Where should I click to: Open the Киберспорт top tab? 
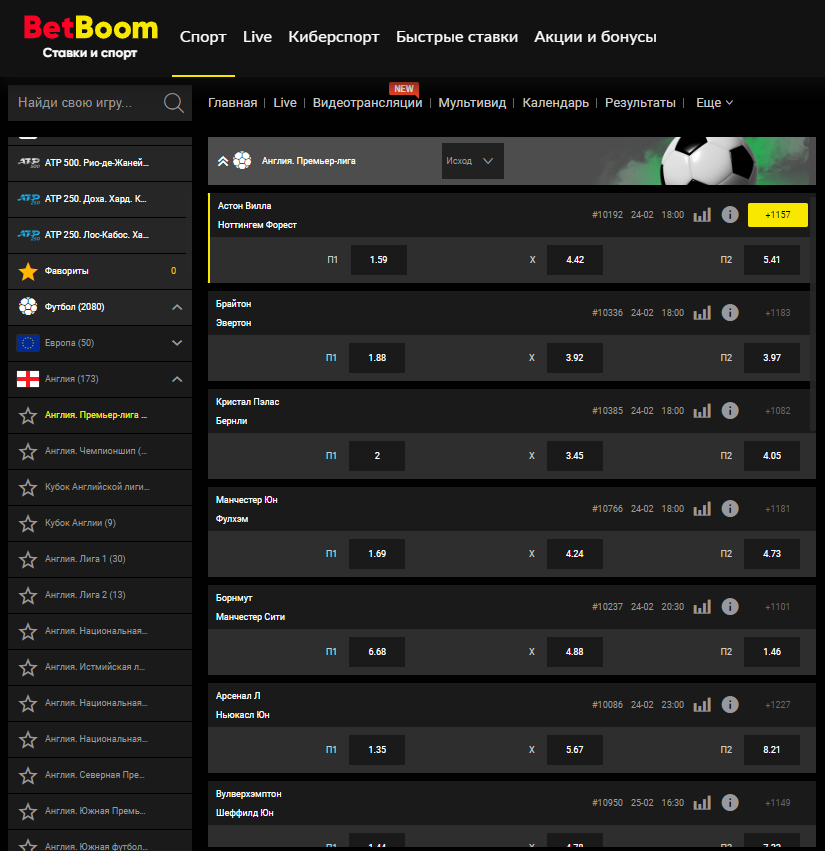click(334, 37)
